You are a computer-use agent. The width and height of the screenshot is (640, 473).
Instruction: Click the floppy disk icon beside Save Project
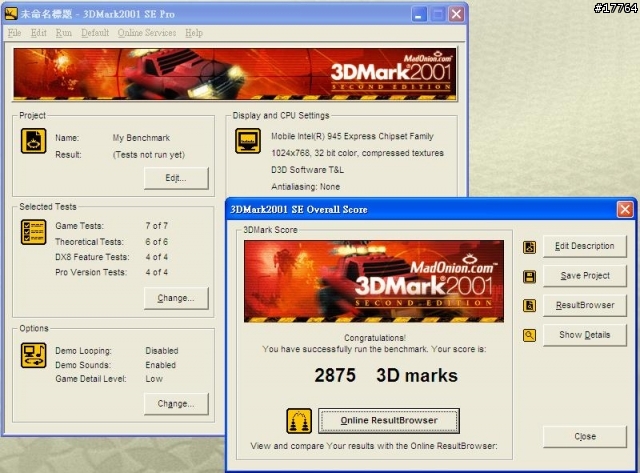(x=529, y=277)
